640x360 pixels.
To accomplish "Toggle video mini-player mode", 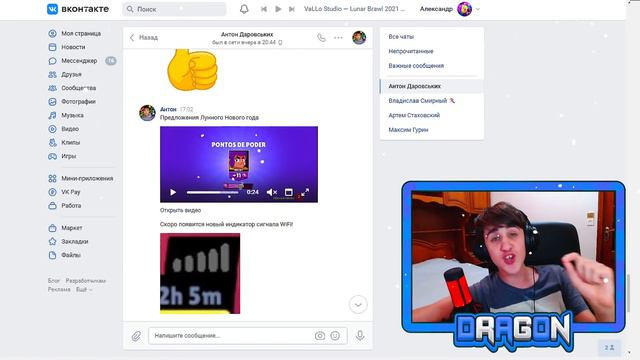I will (x=289, y=192).
